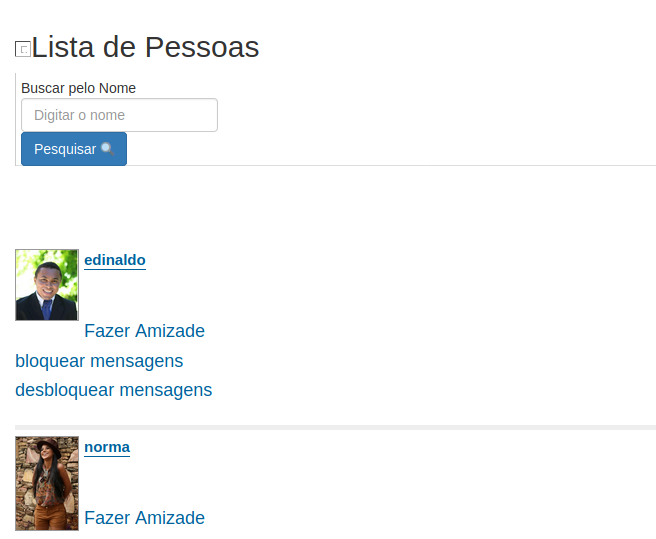Open the norma profile link
The image size is (656, 539).
pyautogui.click(x=107, y=447)
